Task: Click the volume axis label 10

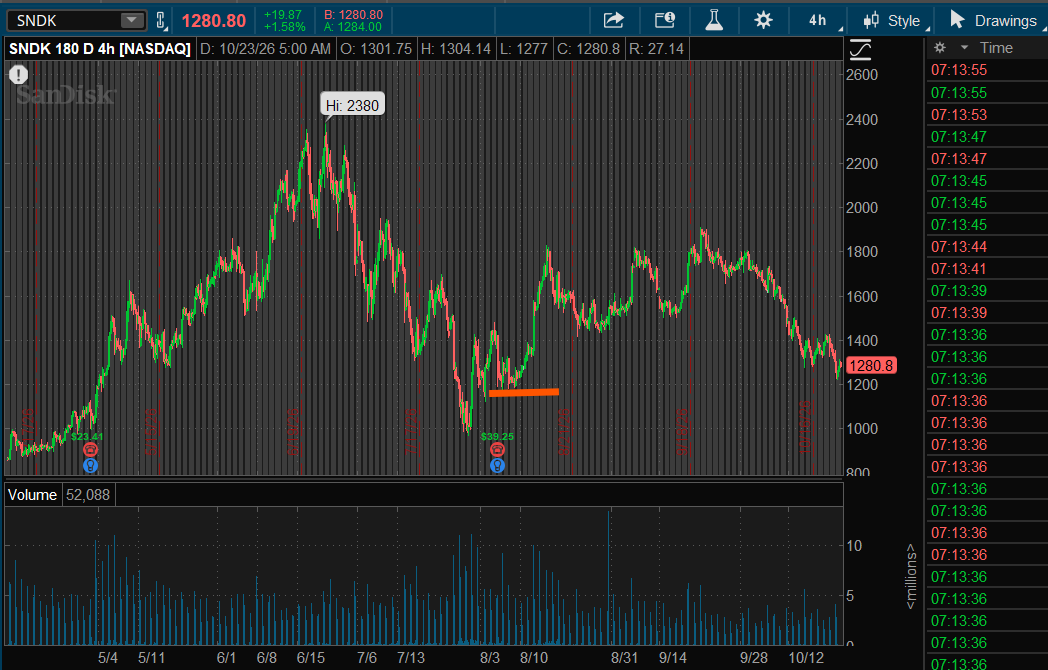Action: tap(854, 546)
